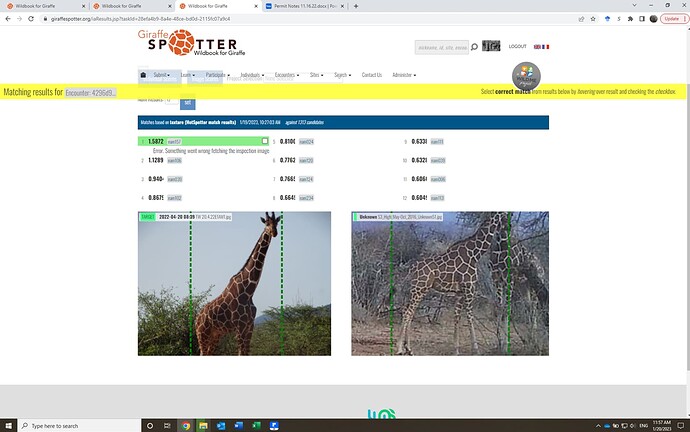The image size is (690, 432).
Task: Bookmark this page with the star icon
Action: pyautogui.click(x=593, y=19)
